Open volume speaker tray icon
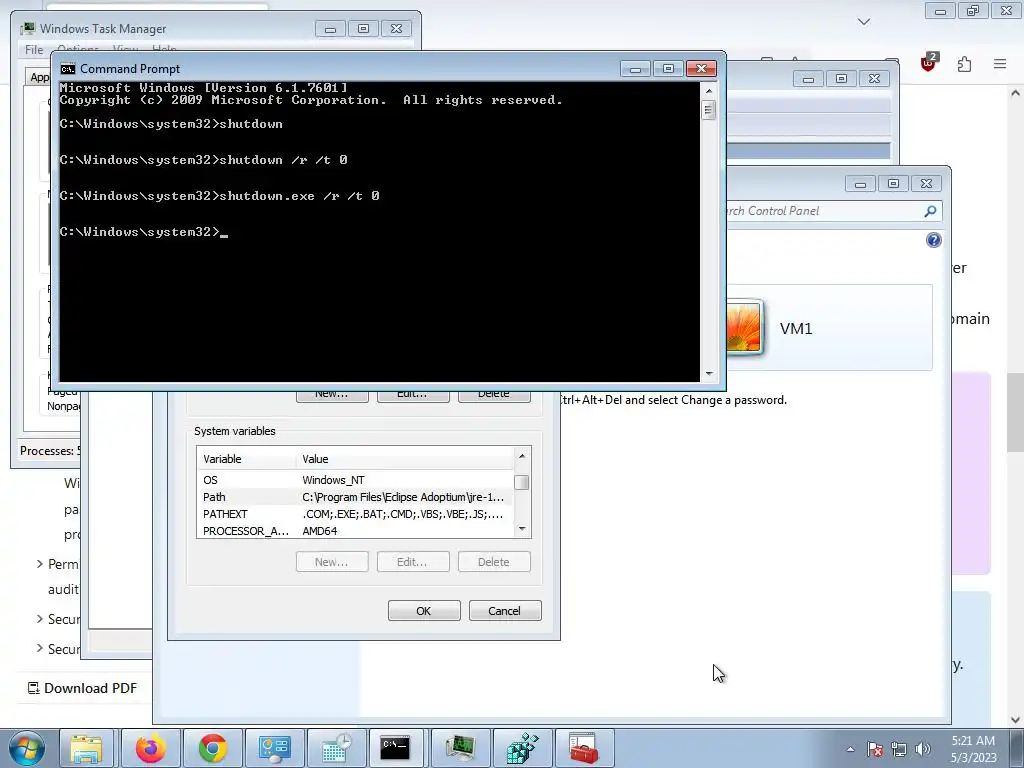 pyautogui.click(x=923, y=750)
